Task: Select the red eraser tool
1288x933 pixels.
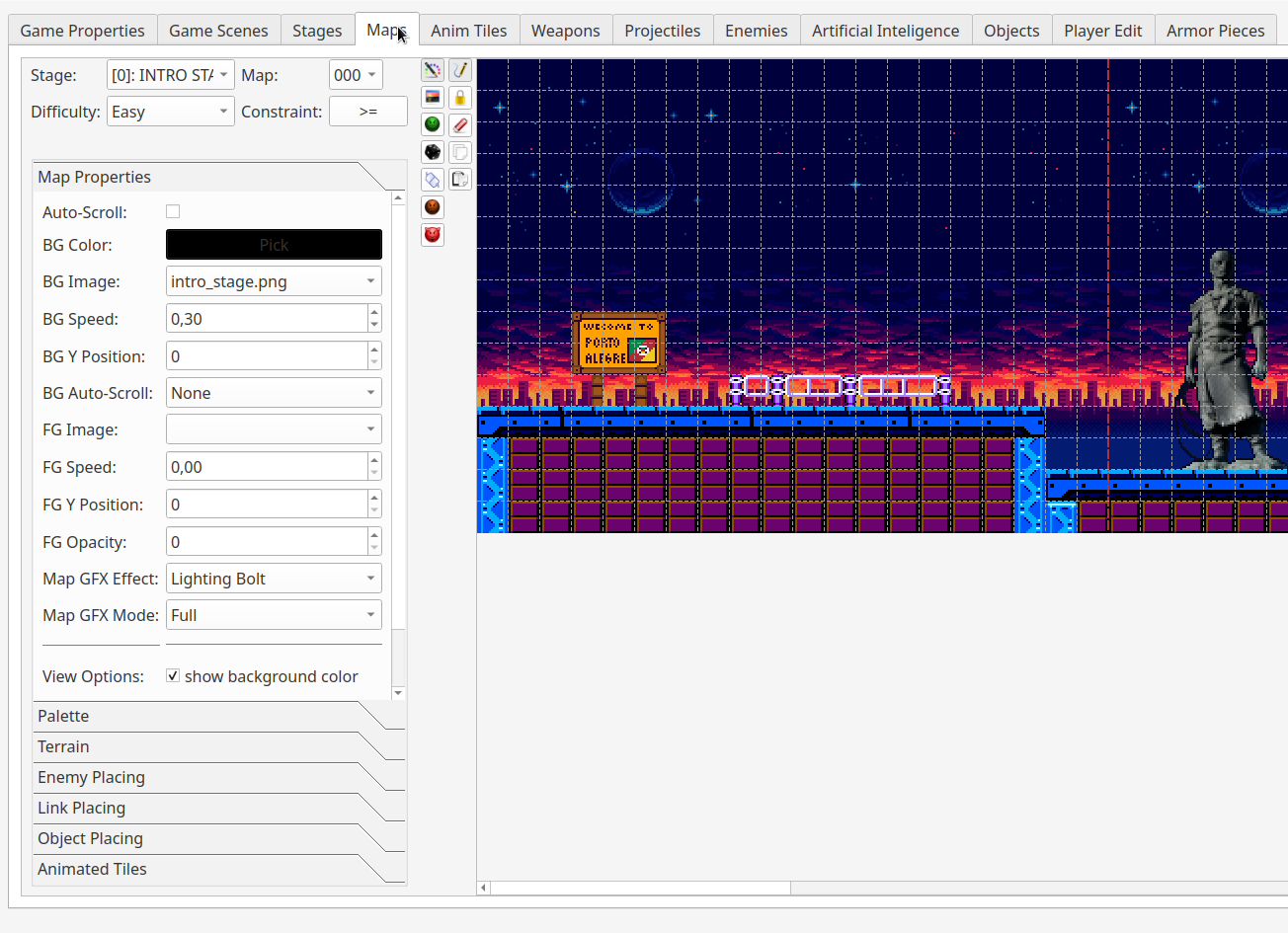Action: (460, 125)
